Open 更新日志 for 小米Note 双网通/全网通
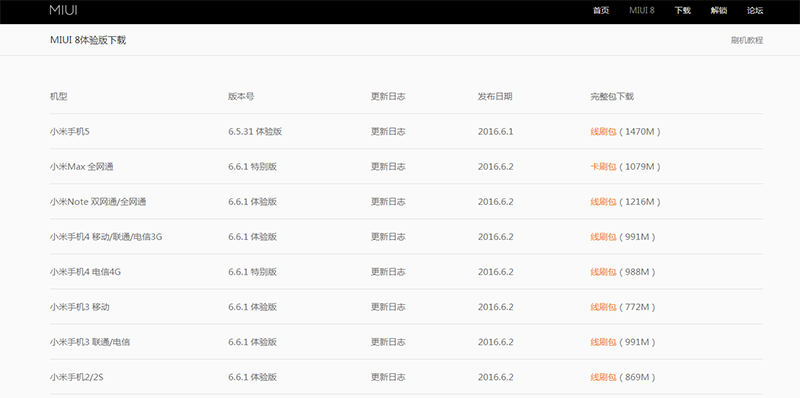800x398 pixels. pyautogui.click(x=388, y=202)
